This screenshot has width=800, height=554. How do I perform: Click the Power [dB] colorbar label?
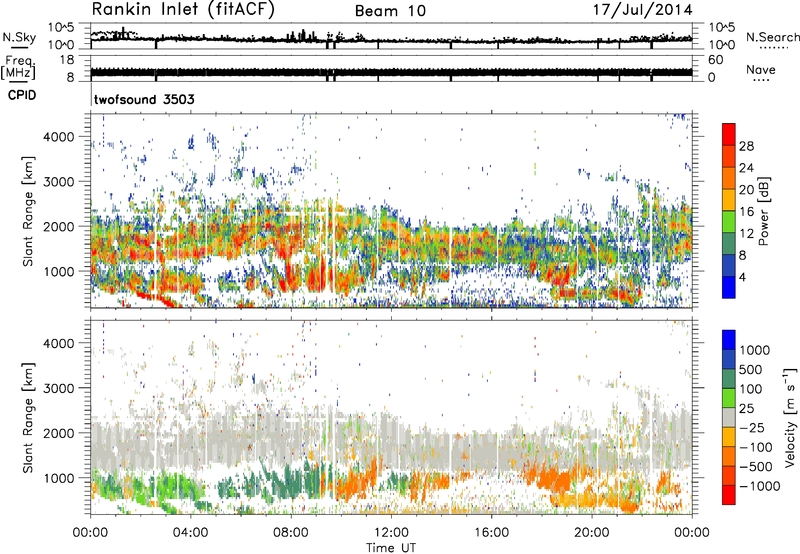click(763, 211)
